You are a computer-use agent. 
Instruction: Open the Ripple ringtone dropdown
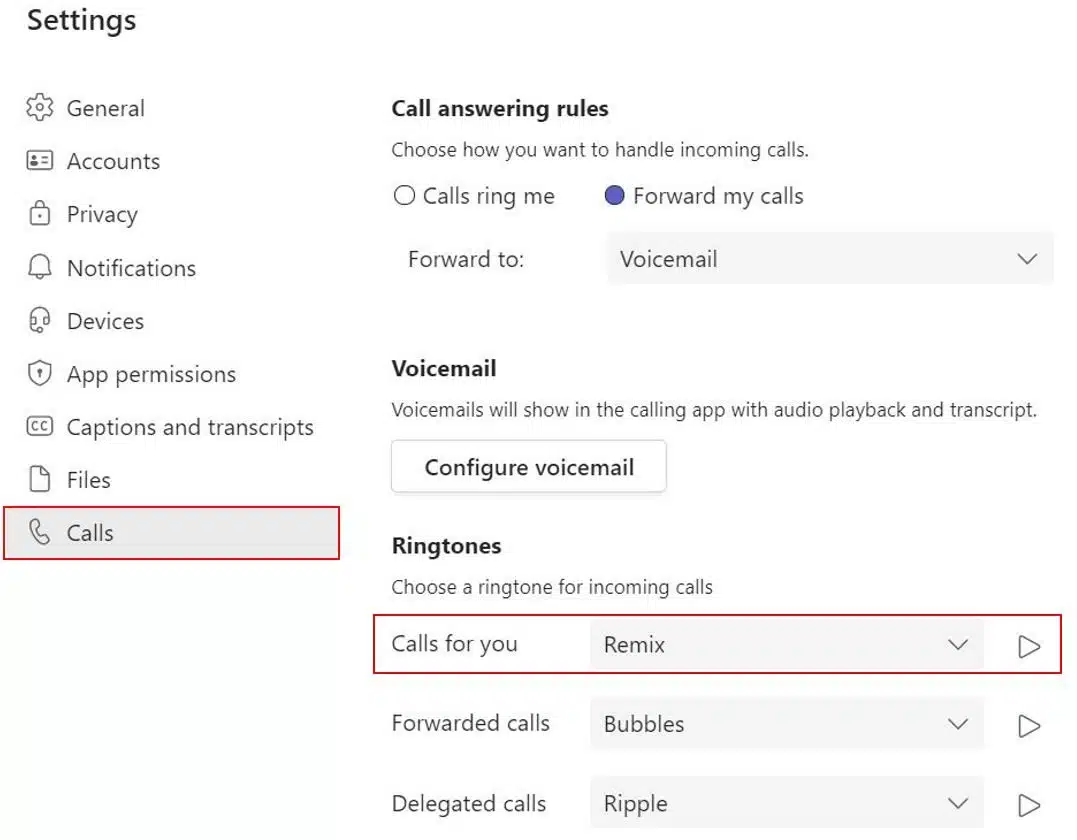[x=786, y=804]
